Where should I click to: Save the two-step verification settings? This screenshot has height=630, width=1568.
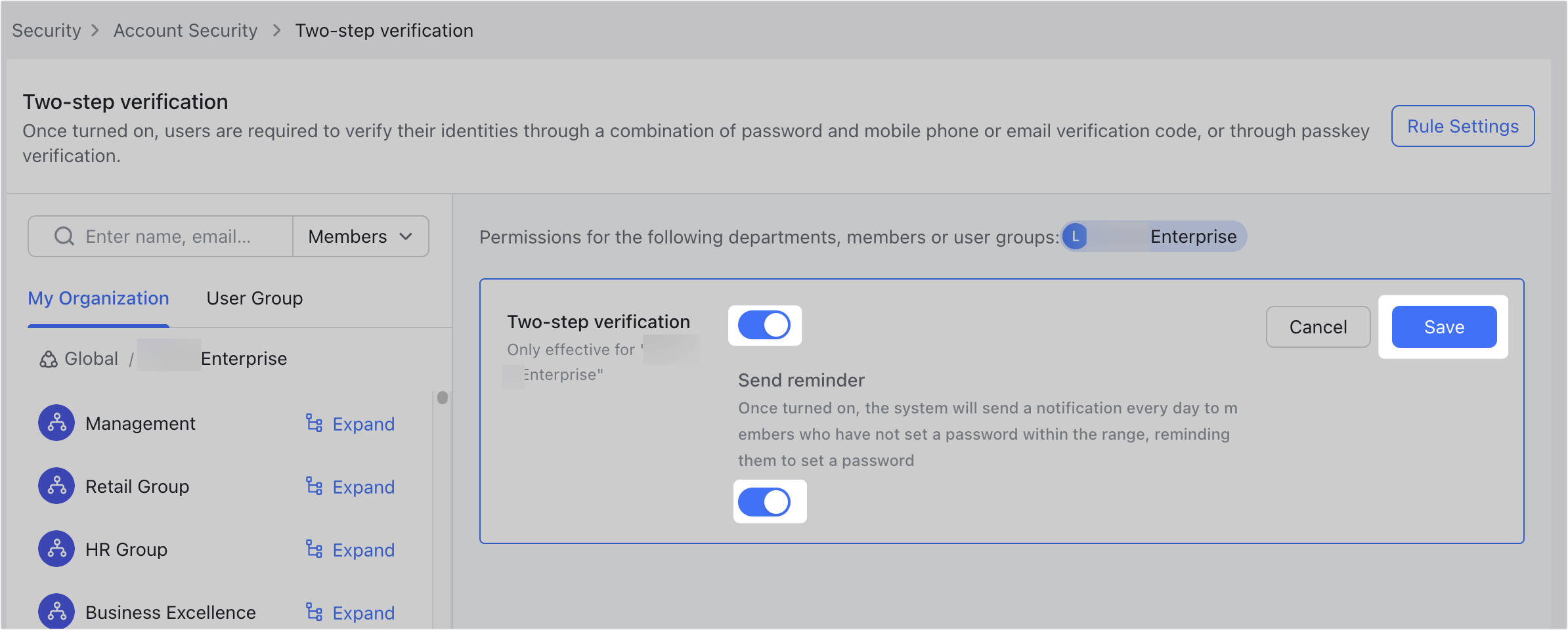click(x=1443, y=326)
